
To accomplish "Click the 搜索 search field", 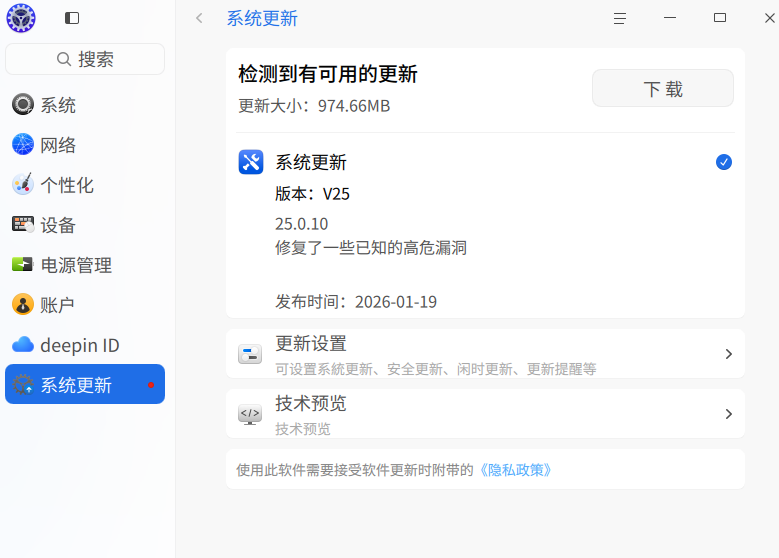I will coord(85,59).
